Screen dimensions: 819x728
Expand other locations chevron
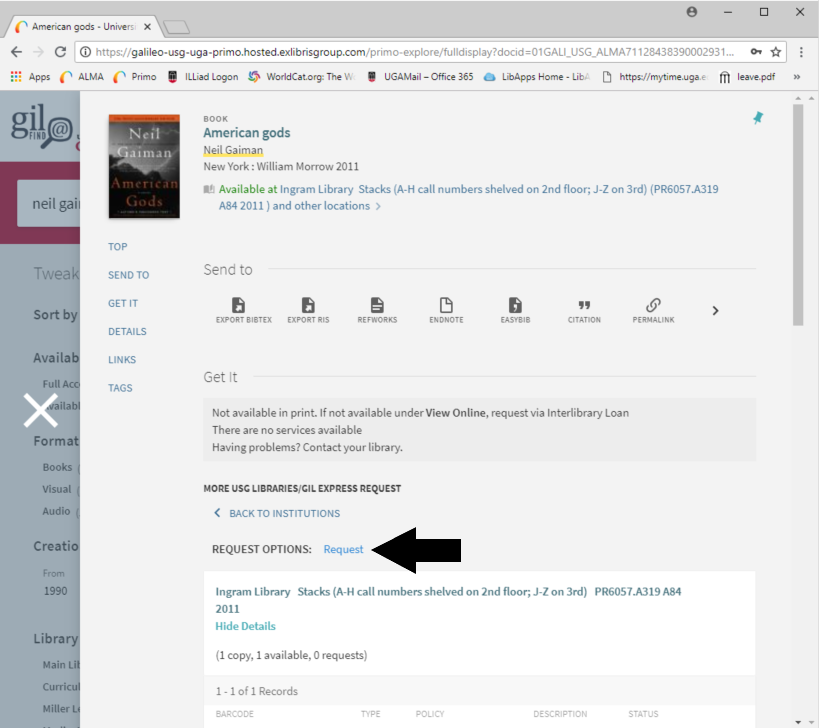(378, 207)
